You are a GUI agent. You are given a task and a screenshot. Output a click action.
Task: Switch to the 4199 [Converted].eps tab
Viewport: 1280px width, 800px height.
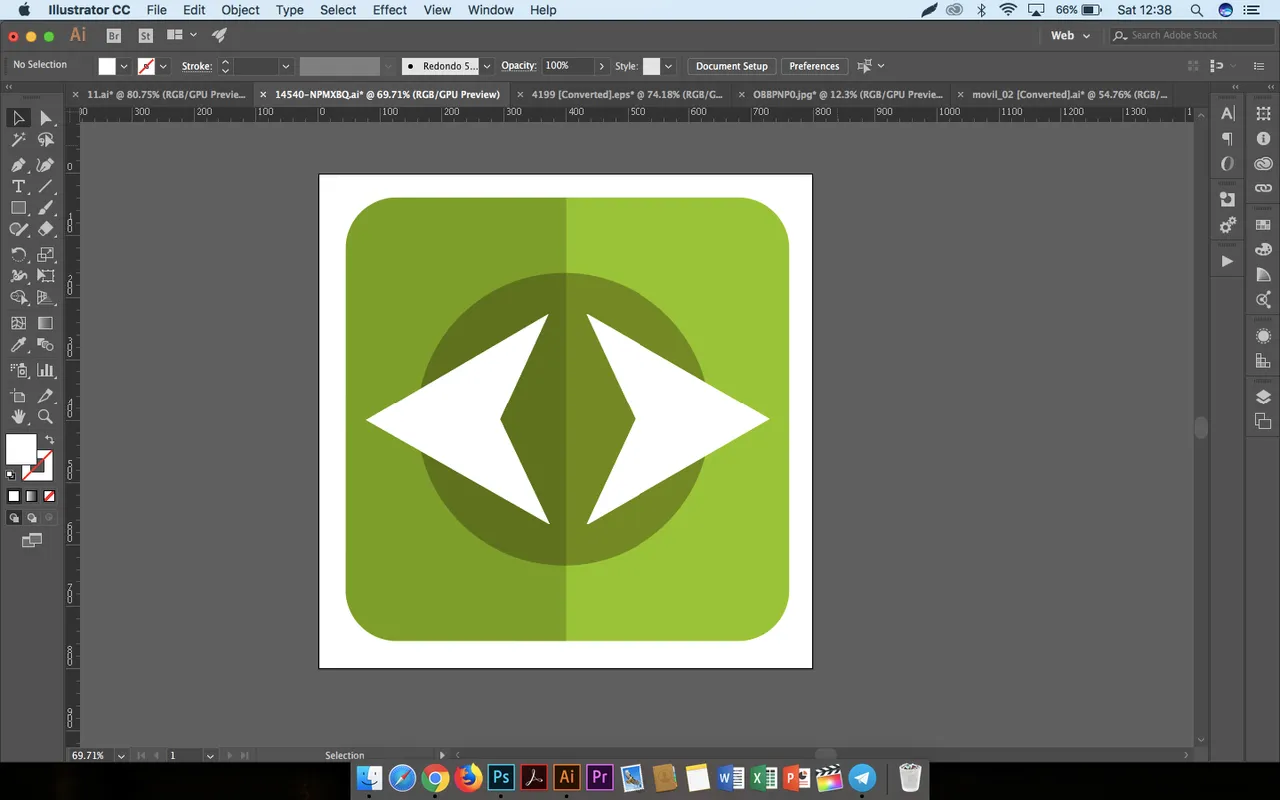coord(627,94)
